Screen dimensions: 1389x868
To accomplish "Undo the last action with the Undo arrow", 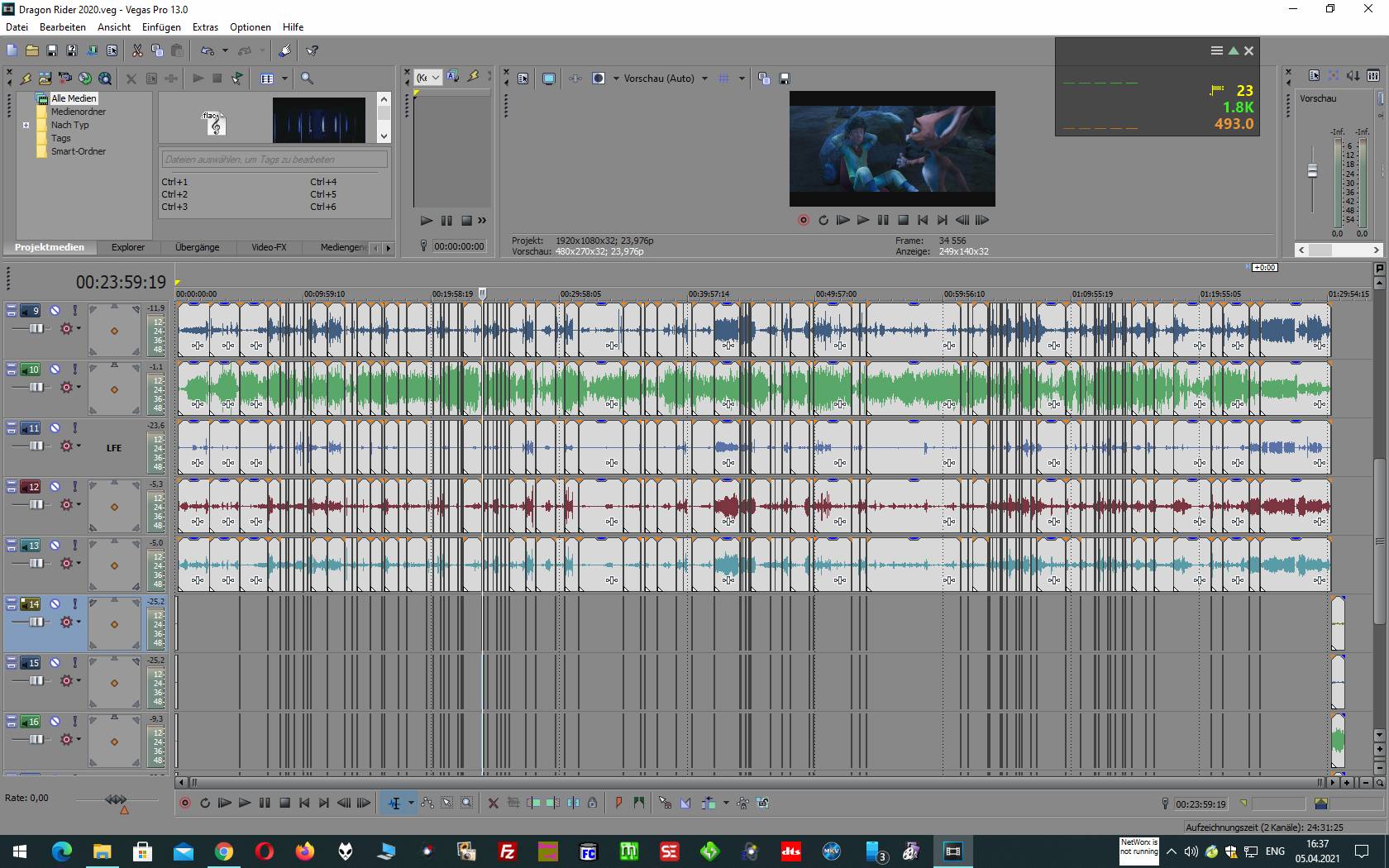I will tap(207, 50).
